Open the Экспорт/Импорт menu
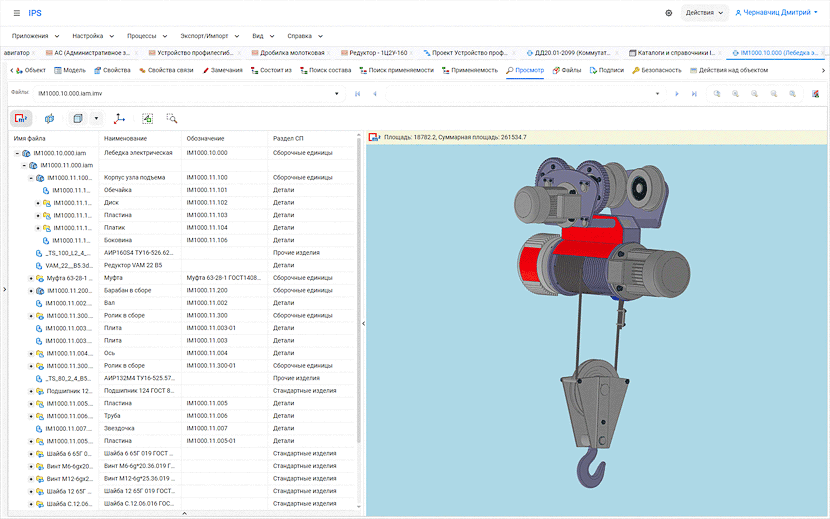 206,35
